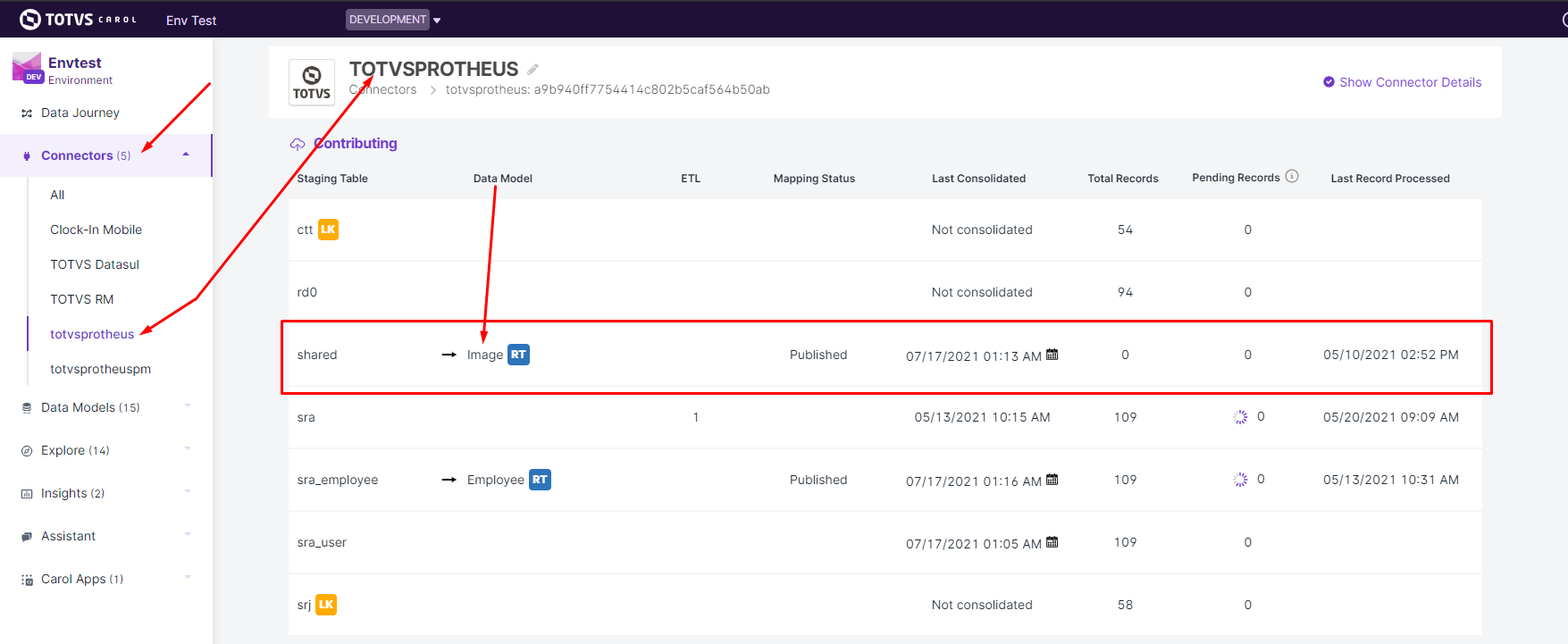The width and height of the screenshot is (1568, 644).
Task: Click the Carol Apps grid icon
Action: pyautogui.click(x=27, y=580)
